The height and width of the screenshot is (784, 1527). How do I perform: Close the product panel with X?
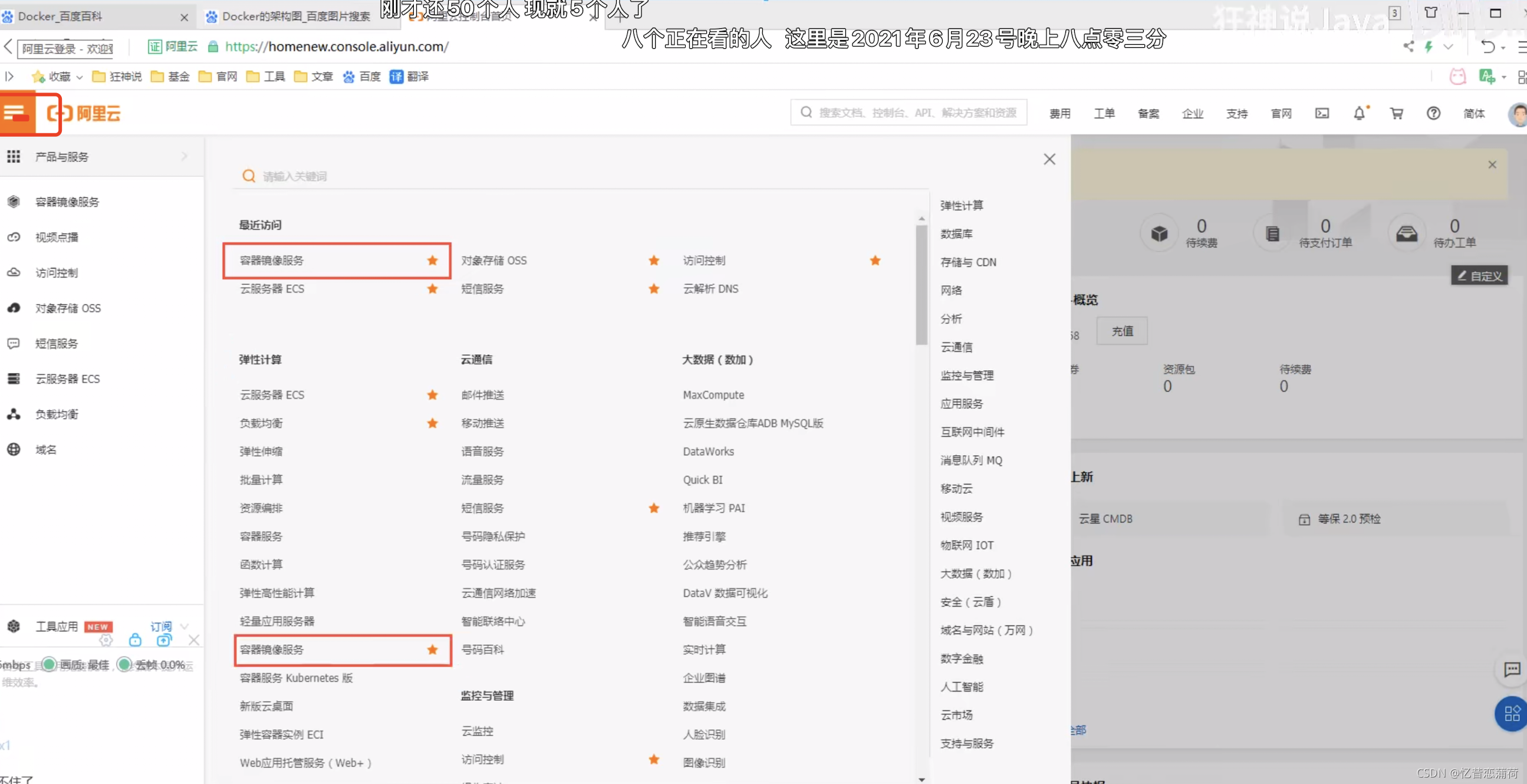pos(1049,159)
